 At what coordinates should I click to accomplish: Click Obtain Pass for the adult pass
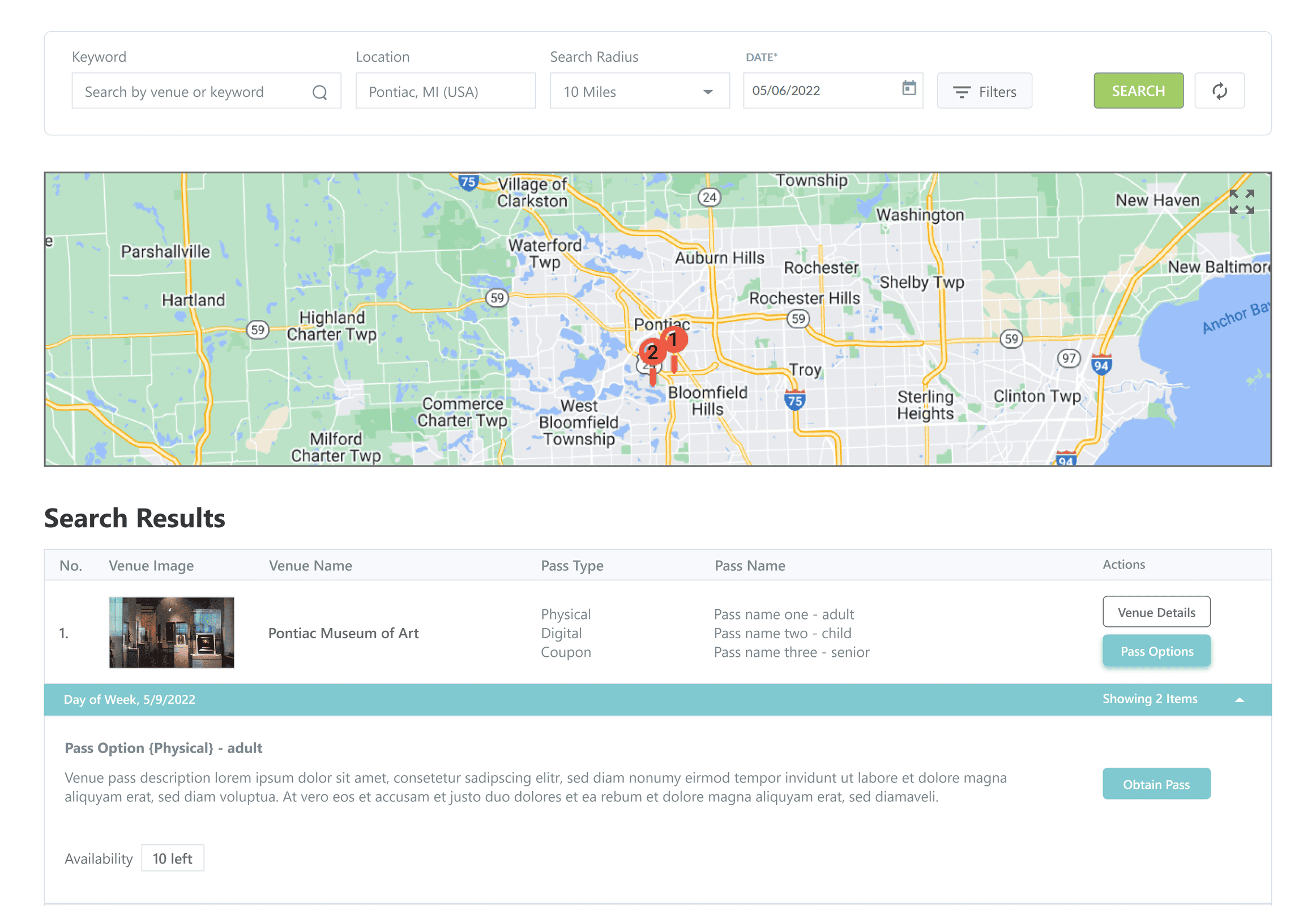pyautogui.click(x=1156, y=783)
